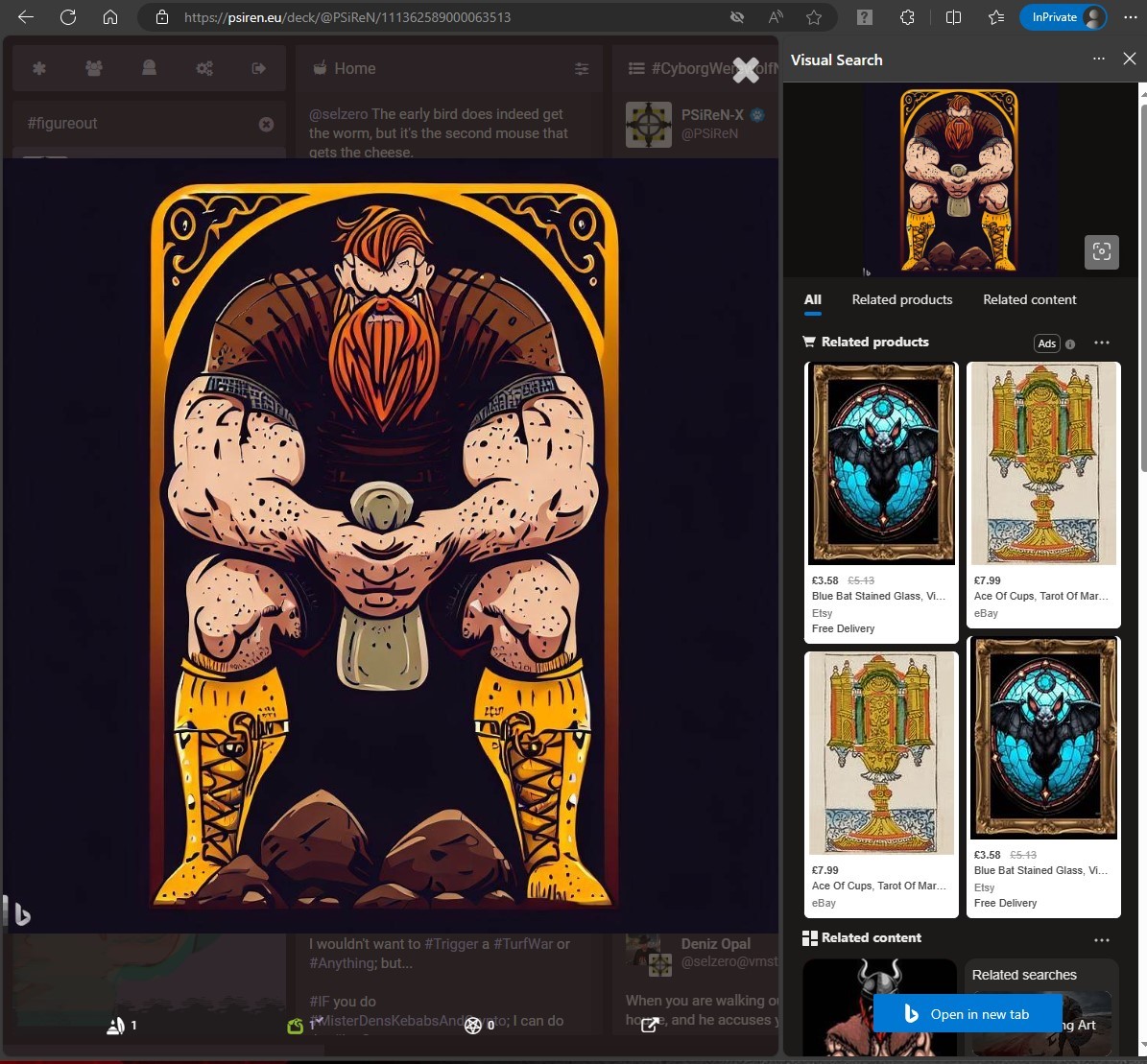Open Read aloud icon in address bar
The height and width of the screenshot is (1064, 1147).
776,17
